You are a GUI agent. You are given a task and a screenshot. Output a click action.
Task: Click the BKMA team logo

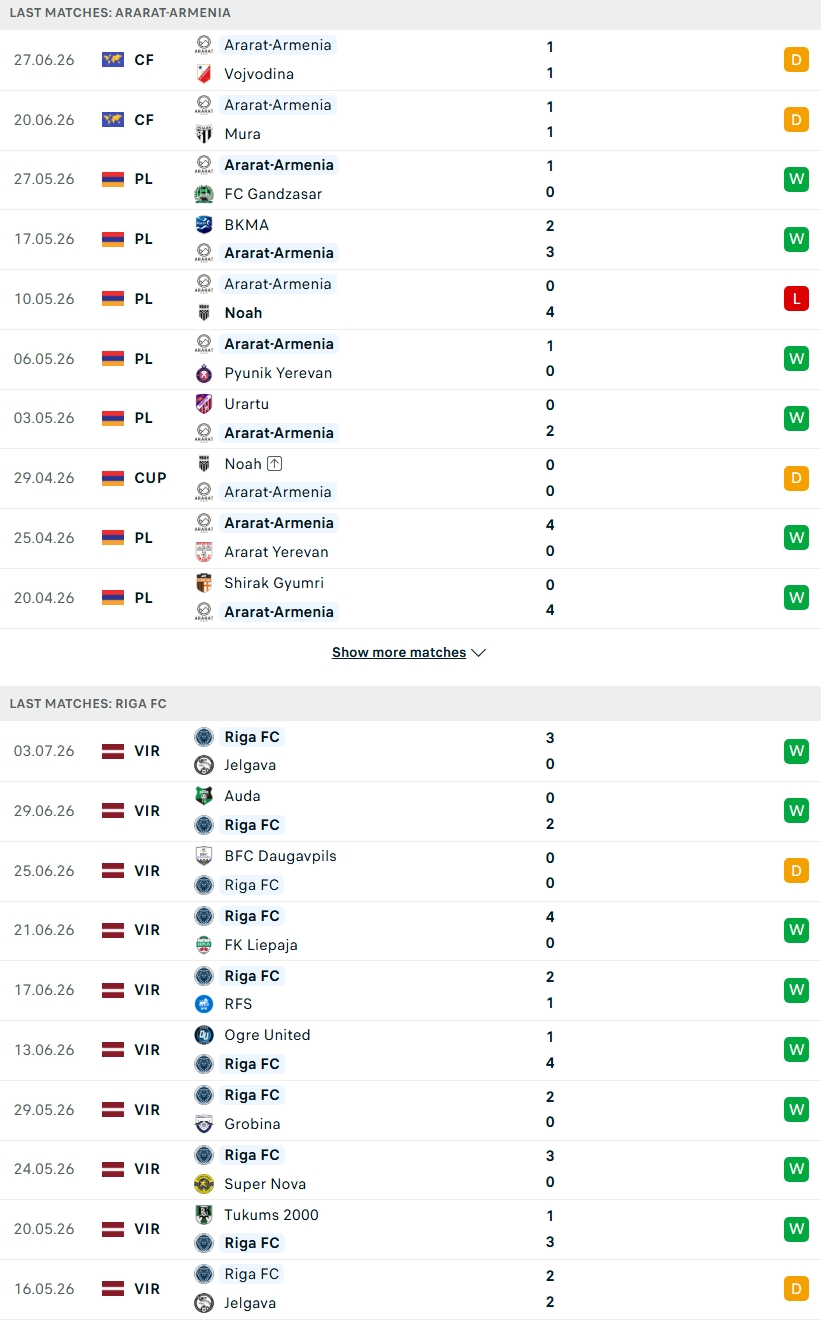tap(204, 225)
